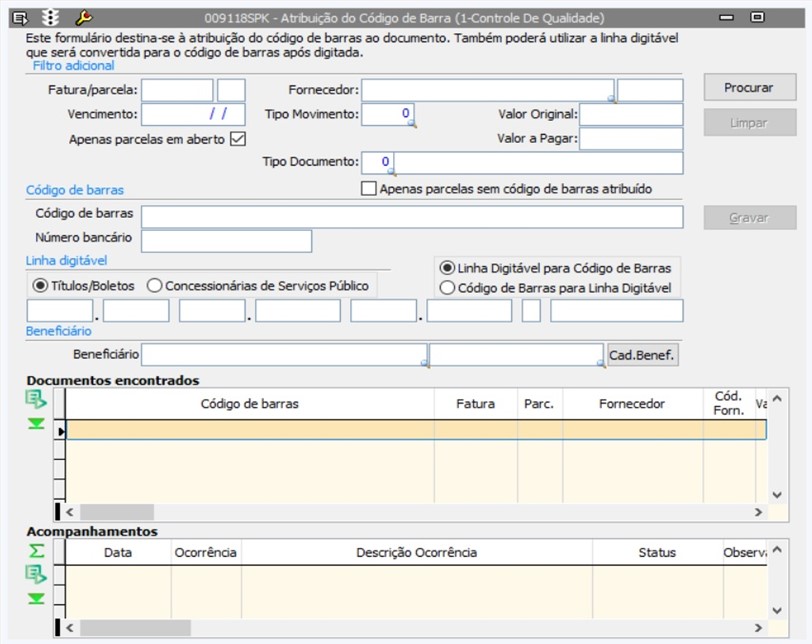Open the Beneficiário lookup dropdown
Viewport: 812px width, 644px height.
[424, 363]
